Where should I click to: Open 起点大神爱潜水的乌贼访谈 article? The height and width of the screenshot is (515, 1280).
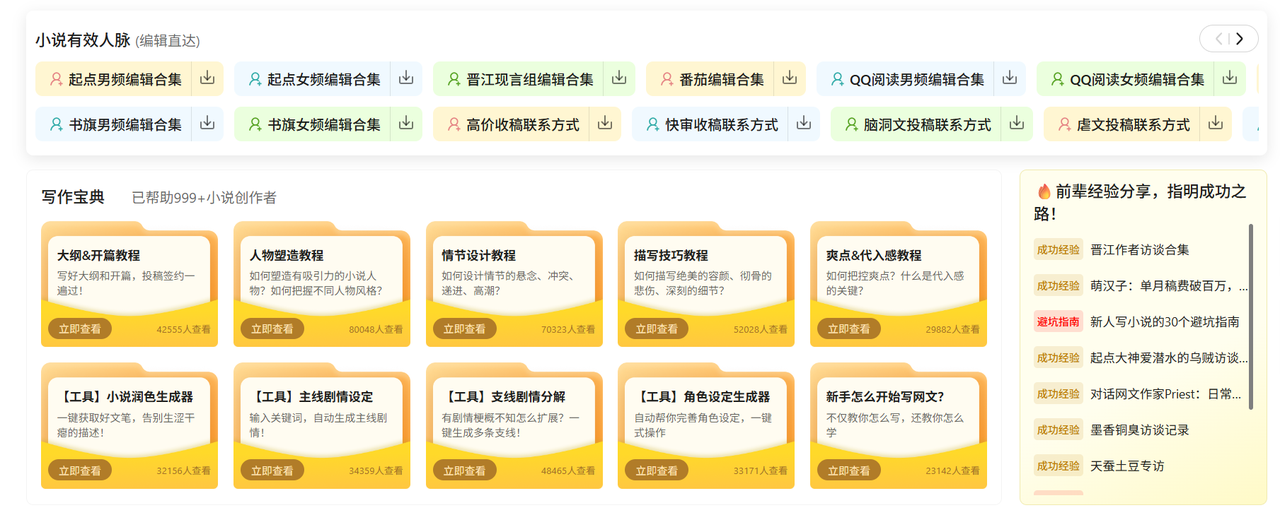tap(1169, 358)
